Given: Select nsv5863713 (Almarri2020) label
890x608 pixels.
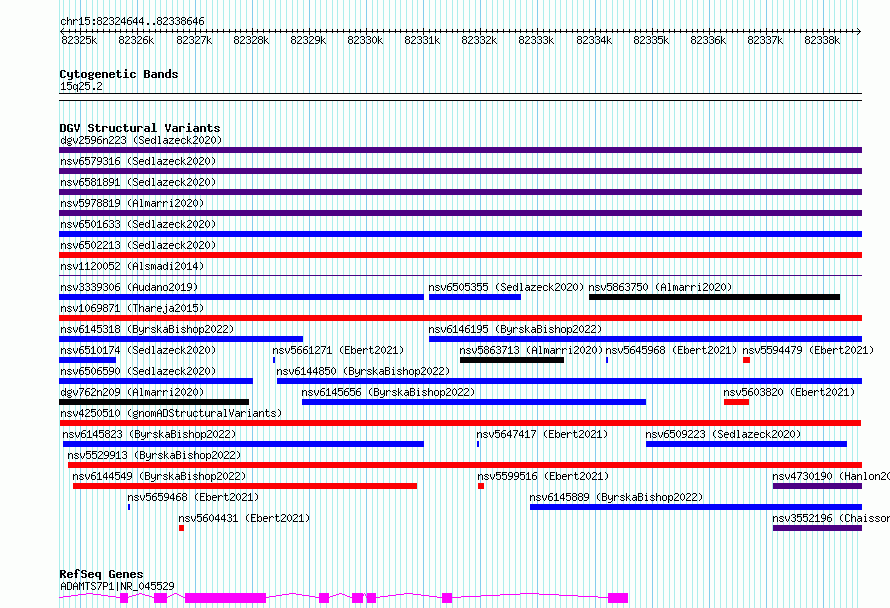Looking at the screenshot, I should [x=531, y=350].
